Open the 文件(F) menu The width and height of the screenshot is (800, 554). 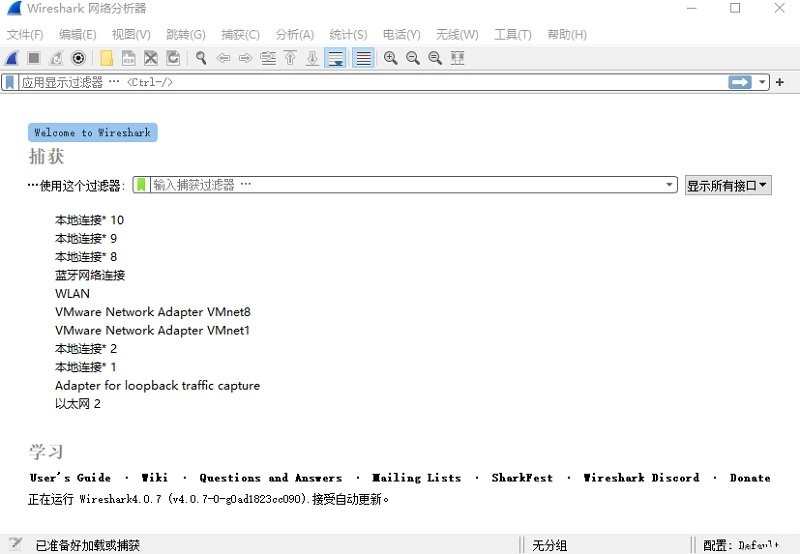[x=25, y=35]
